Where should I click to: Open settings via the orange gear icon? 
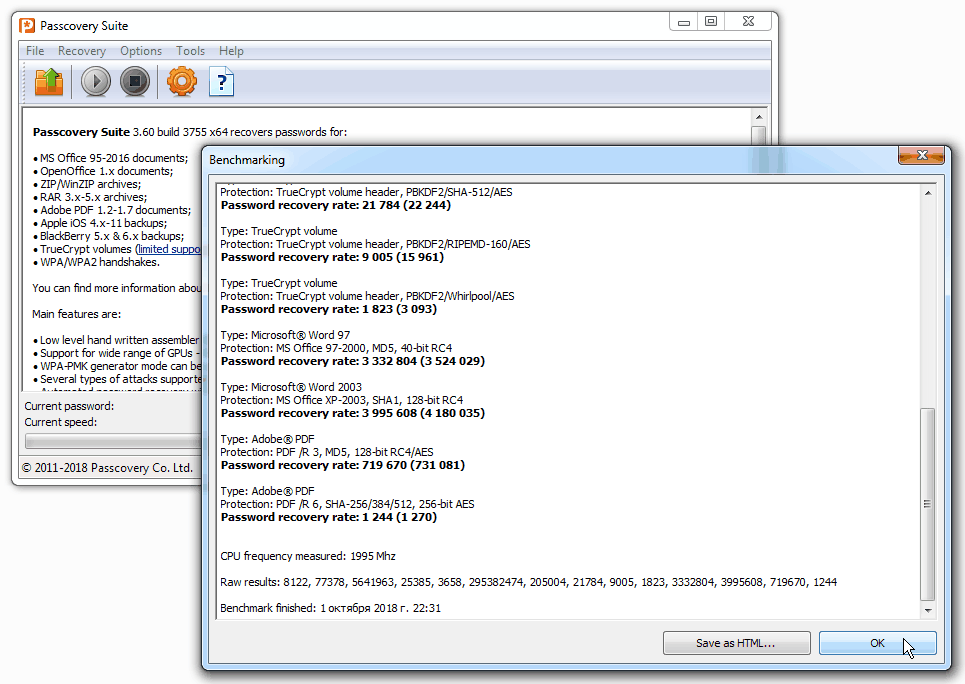pyautogui.click(x=182, y=82)
